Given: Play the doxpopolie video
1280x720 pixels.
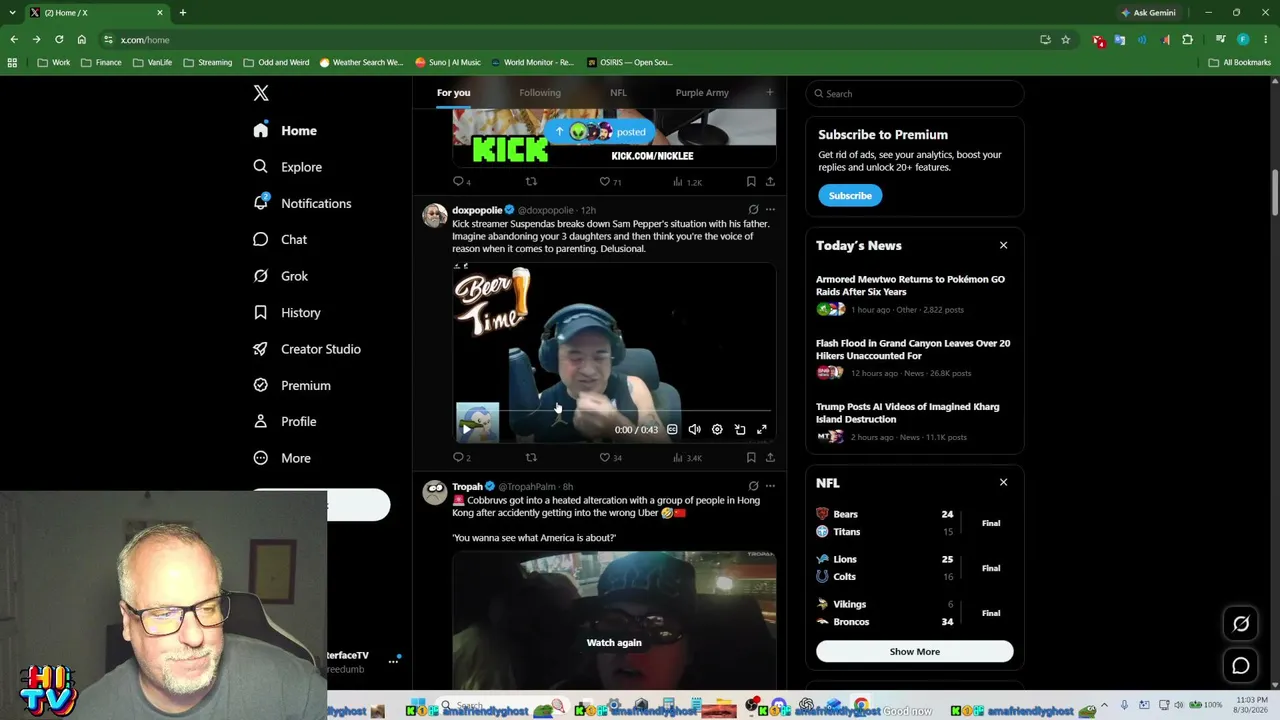Looking at the screenshot, I should click(x=468, y=430).
